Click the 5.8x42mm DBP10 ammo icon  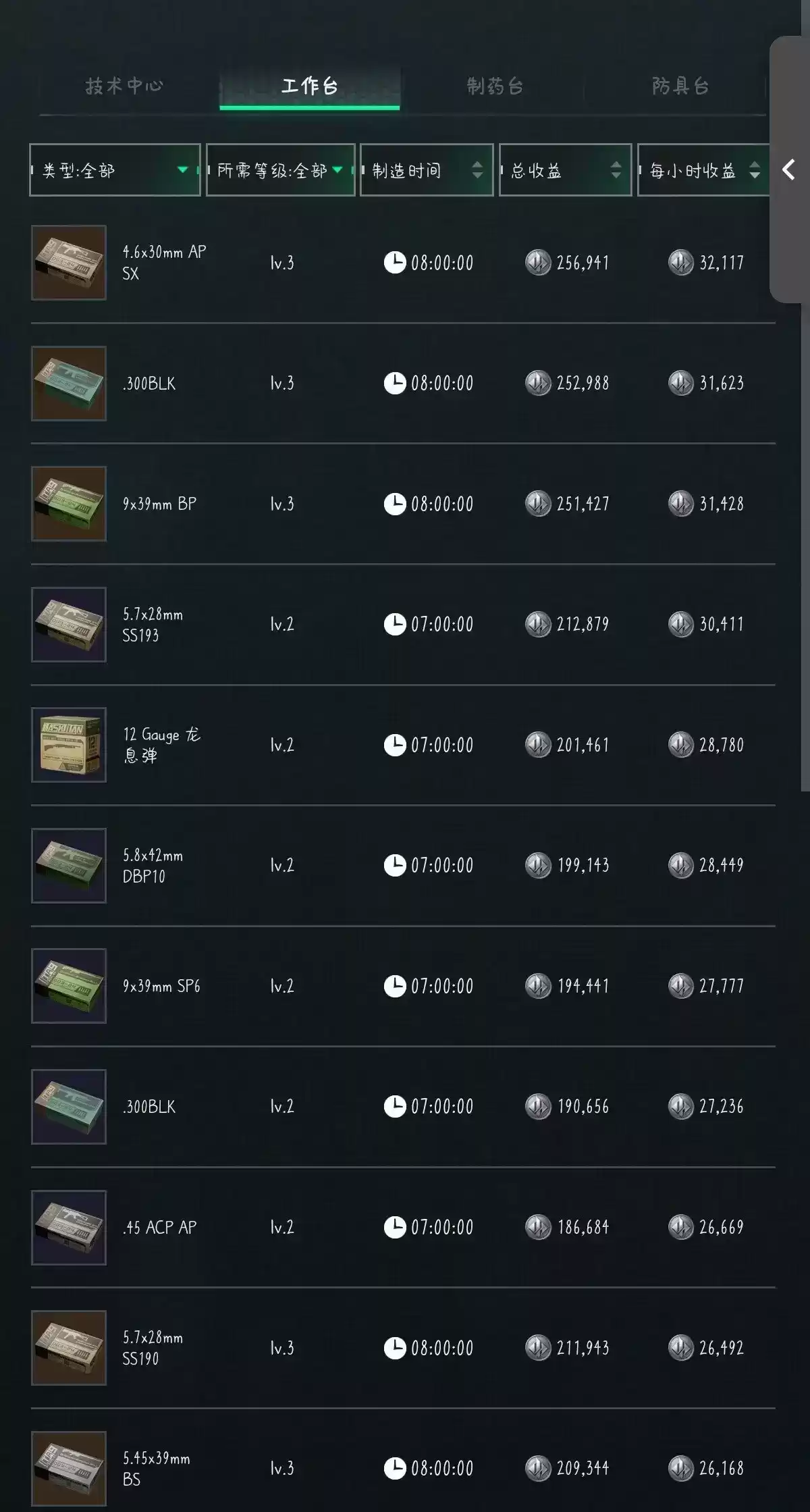[69, 866]
